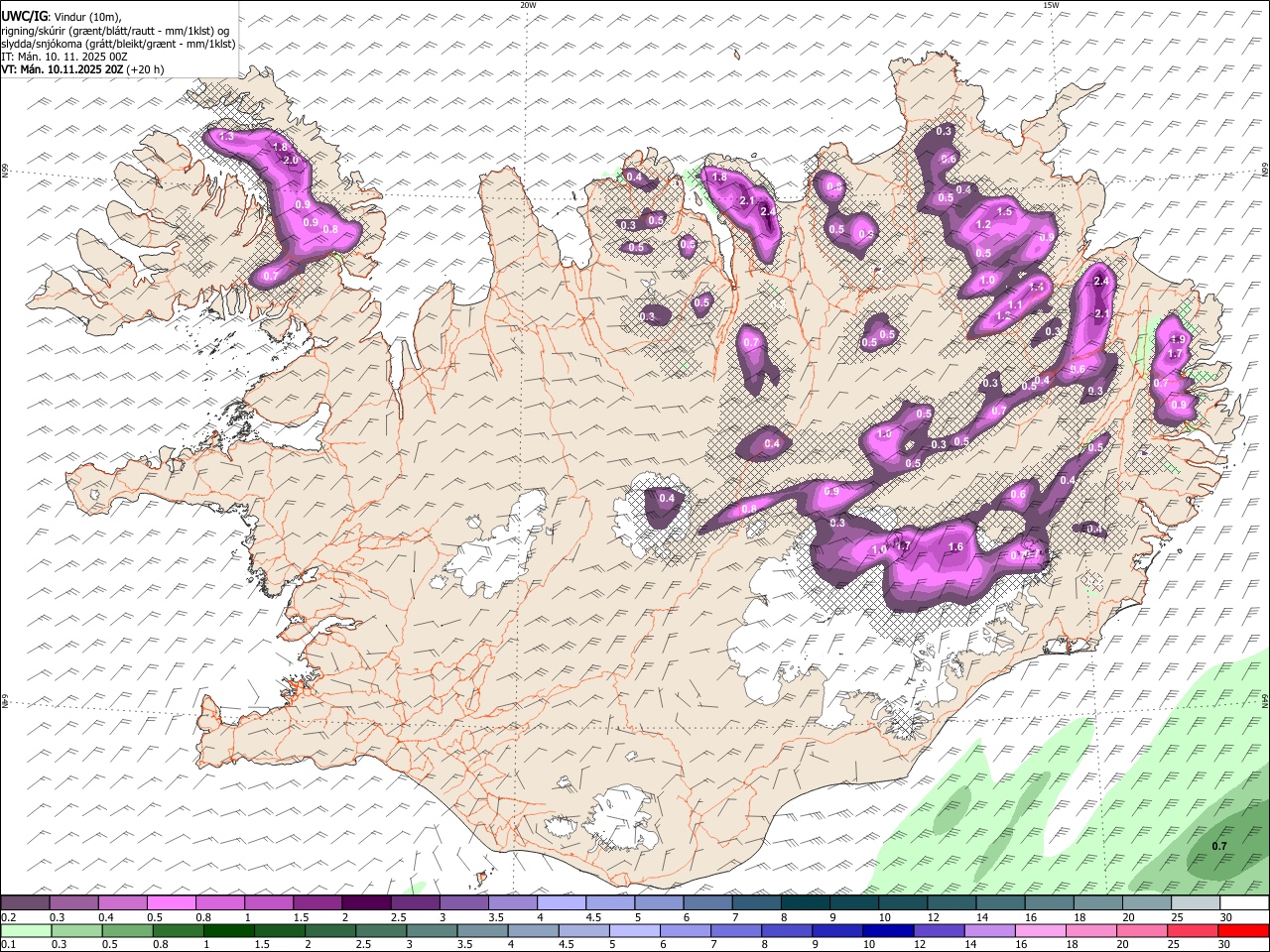Viewport: 1270px width, 952px height.
Task: Click the 1.9 snowfall value on the east coast
Action: (x=1178, y=340)
